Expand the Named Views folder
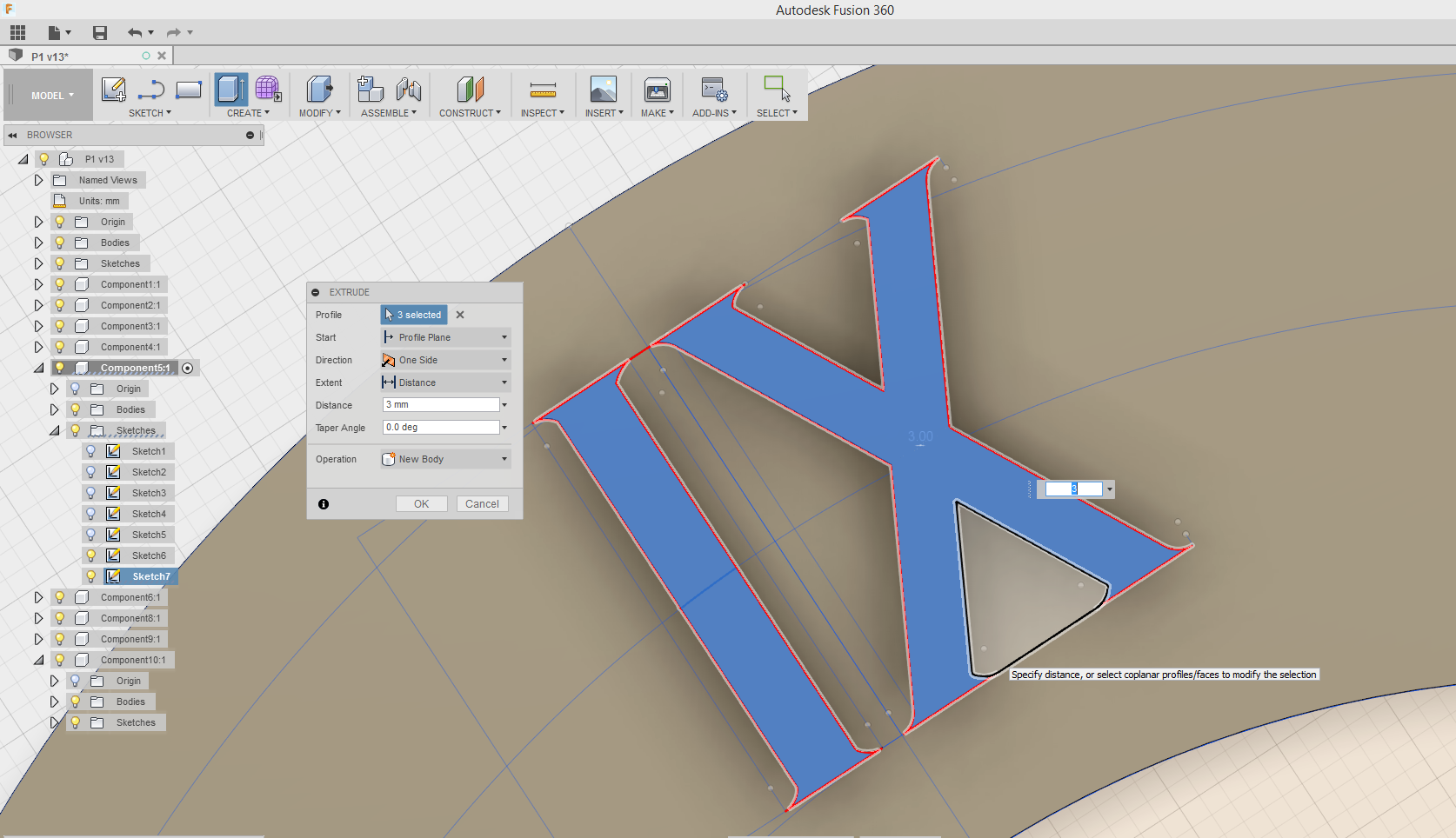Screen dimensions: 1456x838 click(38, 180)
